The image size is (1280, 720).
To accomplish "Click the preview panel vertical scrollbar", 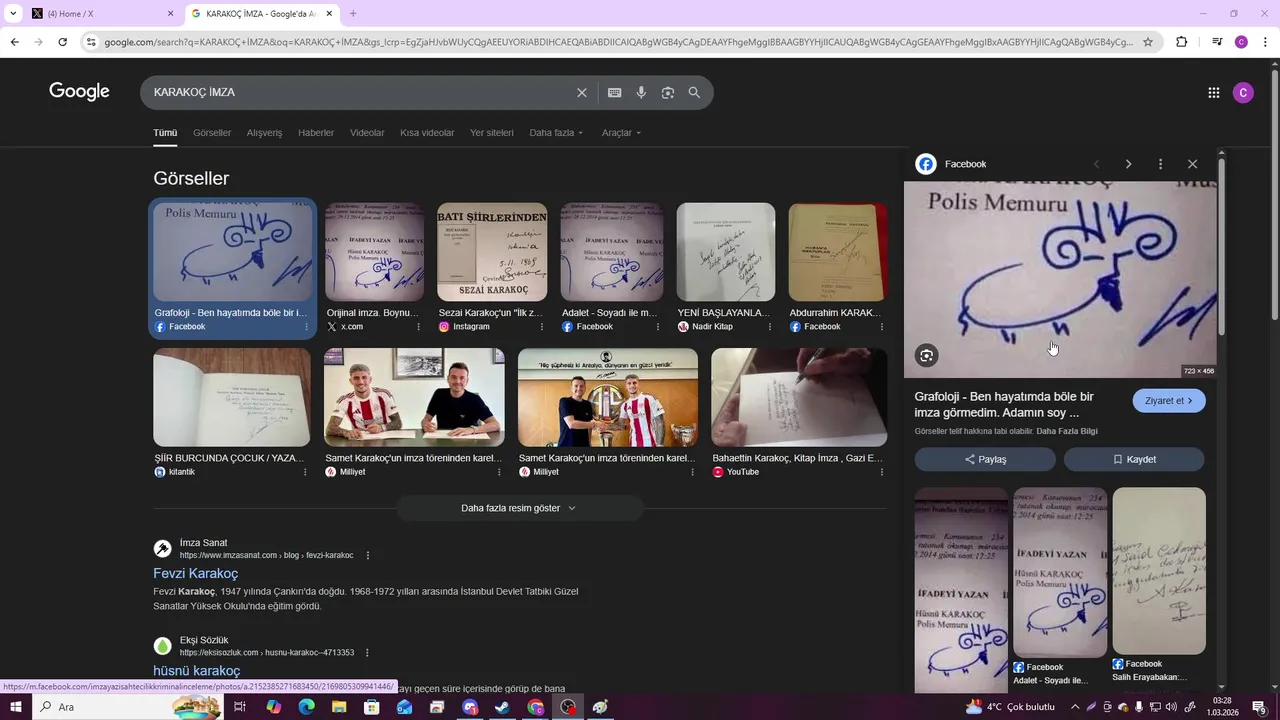I will pyautogui.click(x=1221, y=245).
